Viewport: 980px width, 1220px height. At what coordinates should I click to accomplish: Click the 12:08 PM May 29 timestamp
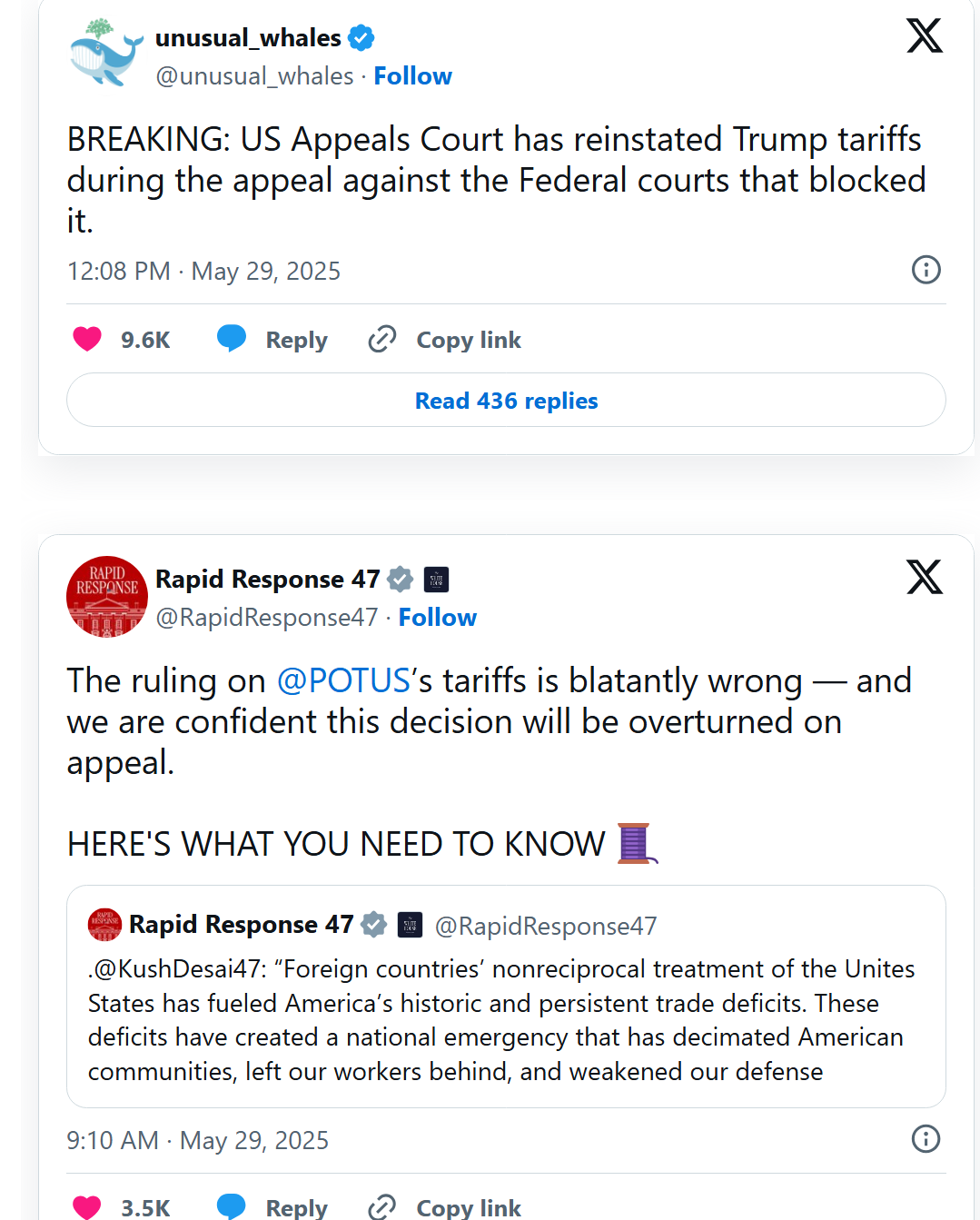[x=203, y=272]
